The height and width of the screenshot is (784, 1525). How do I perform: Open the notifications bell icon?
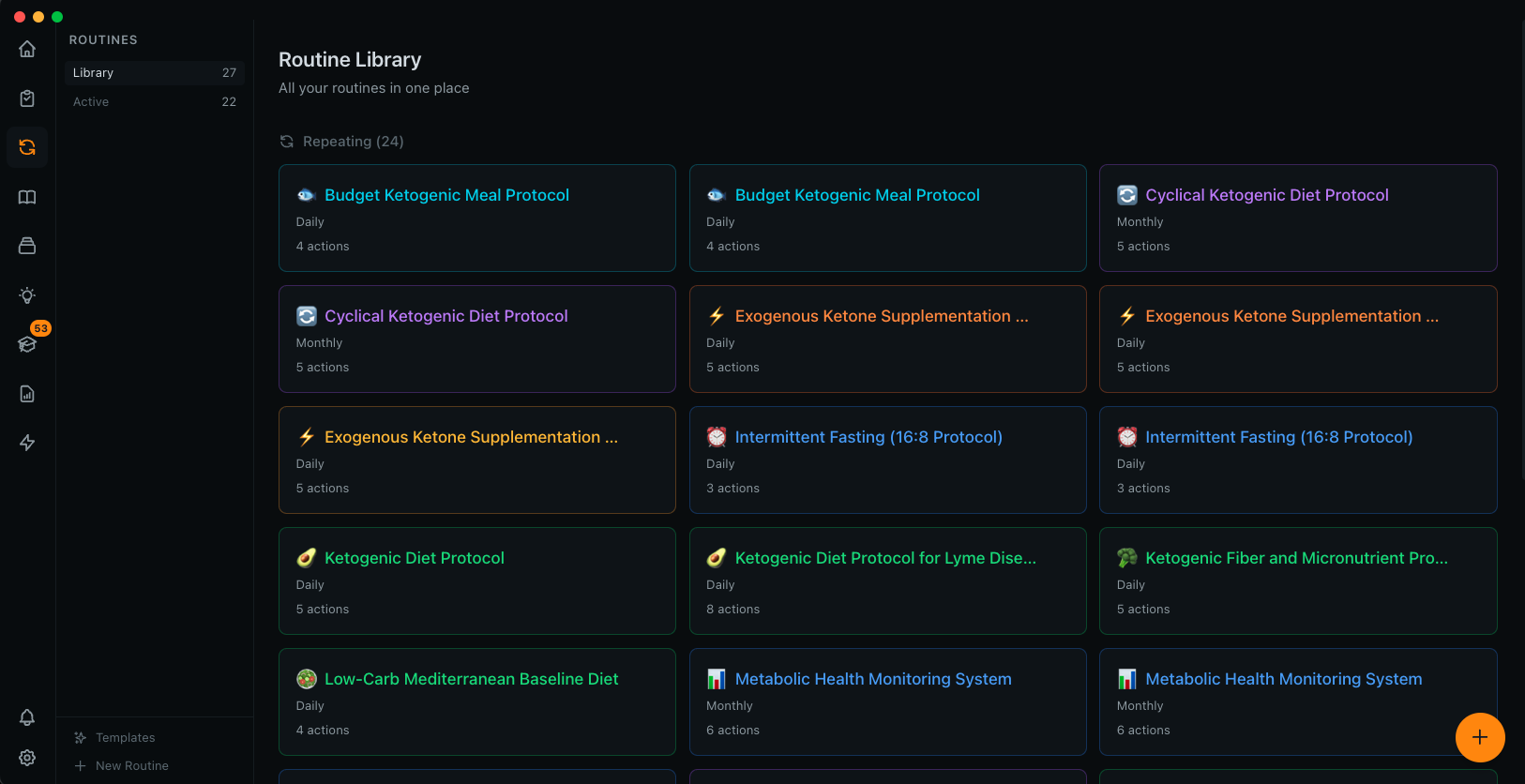27,717
